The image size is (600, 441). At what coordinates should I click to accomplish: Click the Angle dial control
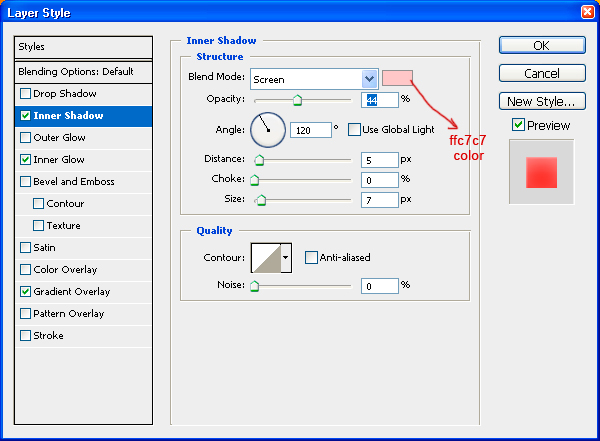point(268,130)
